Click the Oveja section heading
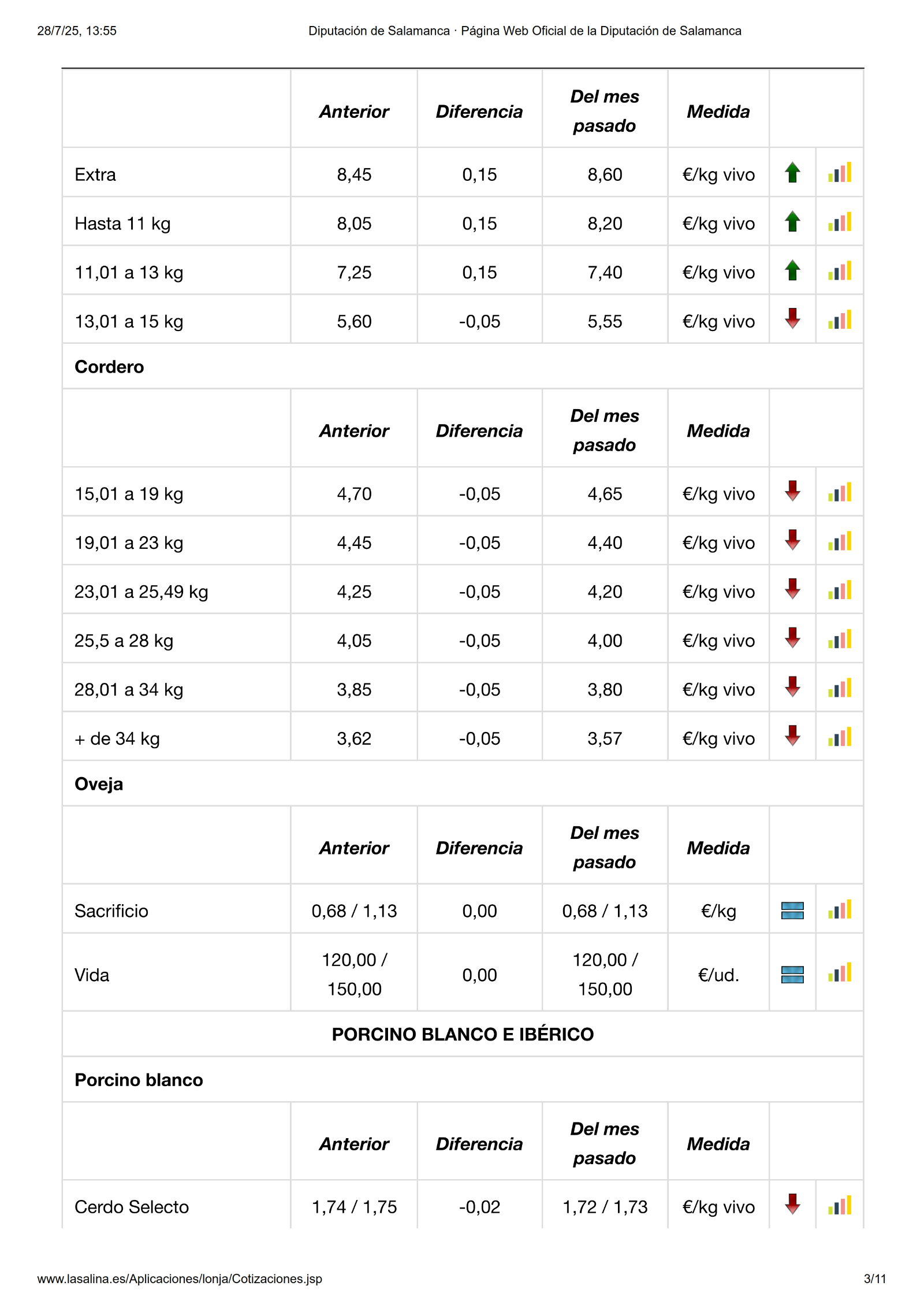The image size is (924, 1308). [99, 784]
